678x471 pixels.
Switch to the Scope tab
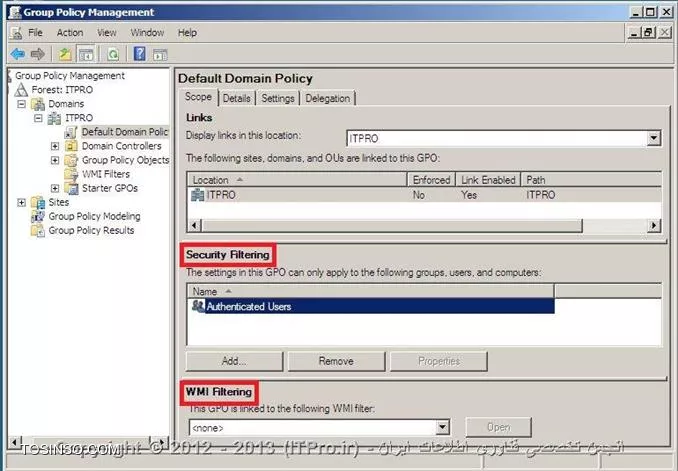198,97
